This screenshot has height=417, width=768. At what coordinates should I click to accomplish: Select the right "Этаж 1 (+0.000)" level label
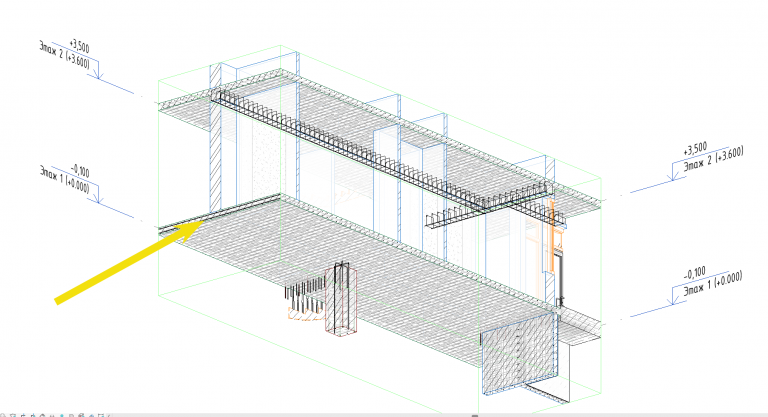pyautogui.click(x=713, y=283)
